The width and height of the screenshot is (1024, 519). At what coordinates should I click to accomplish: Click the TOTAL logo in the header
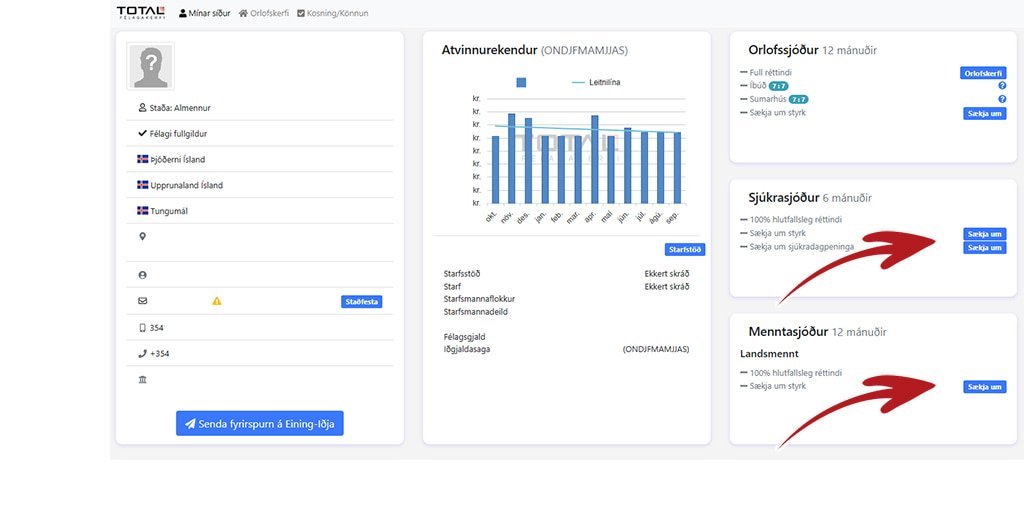[141, 12]
